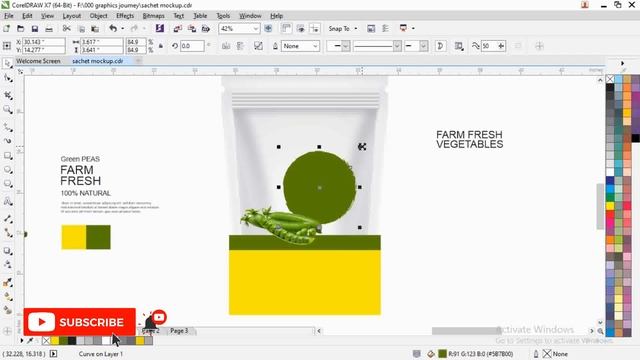Select the Drop Shadow tool
Image resolution: width=640 pixels, height=360 pixels.
(x=7, y=251)
